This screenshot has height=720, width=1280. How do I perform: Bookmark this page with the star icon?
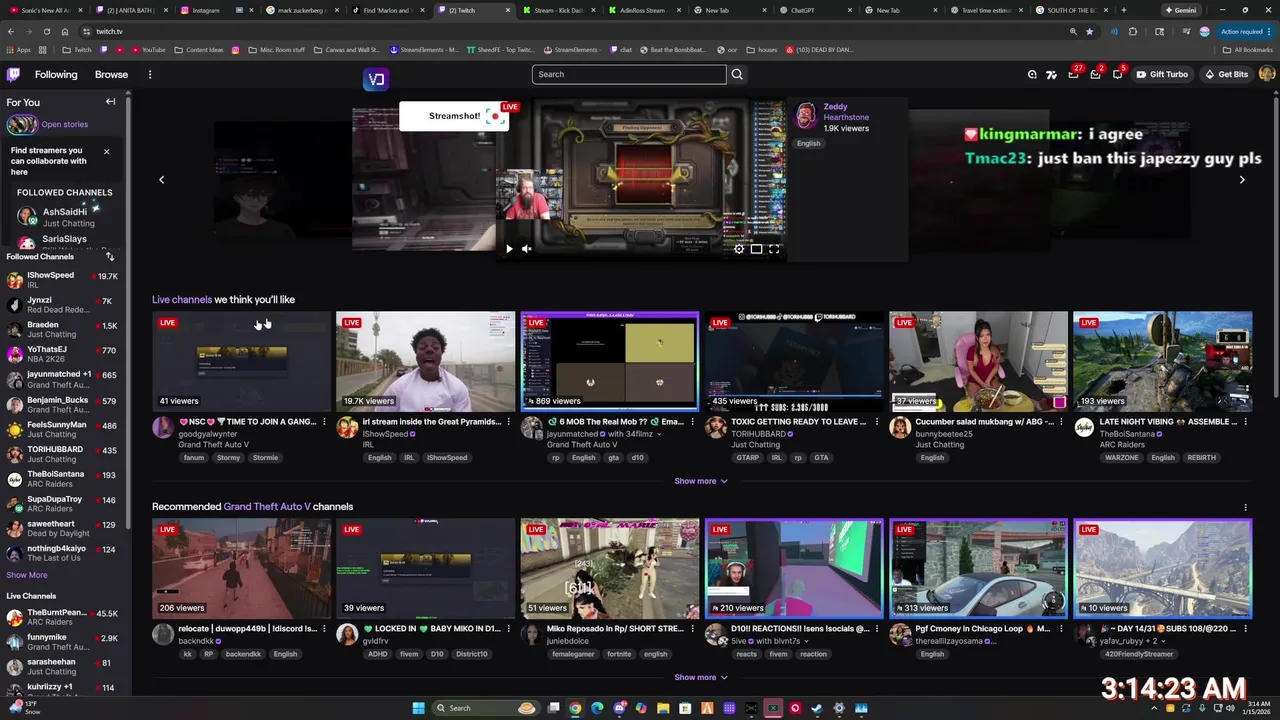coord(1089,31)
